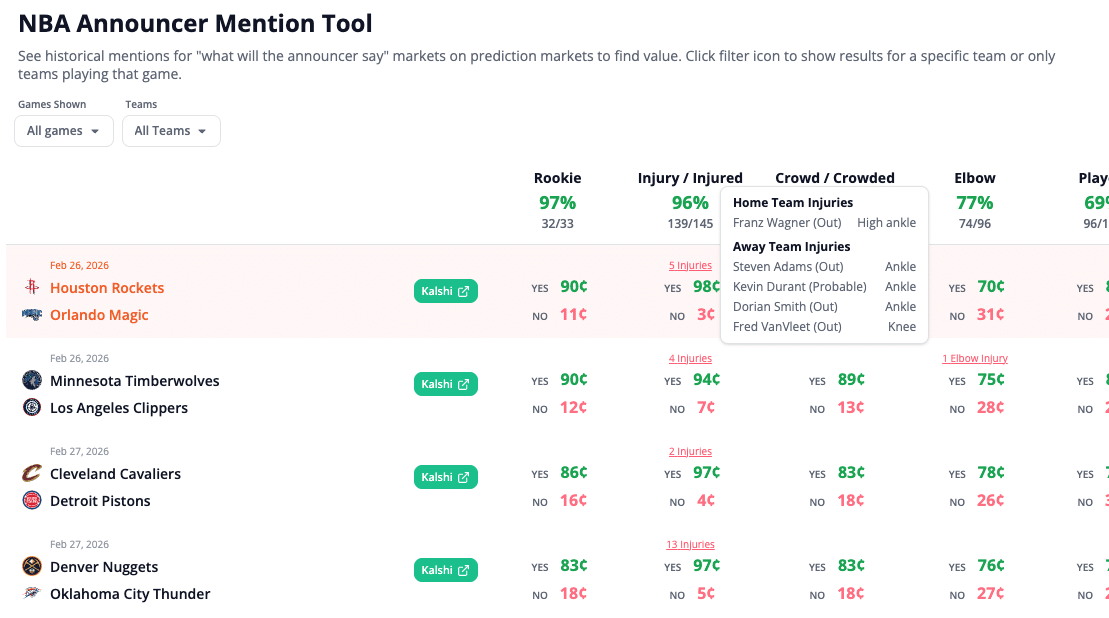Click the 97% percentage under the Rookie column

pyautogui.click(x=557, y=203)
